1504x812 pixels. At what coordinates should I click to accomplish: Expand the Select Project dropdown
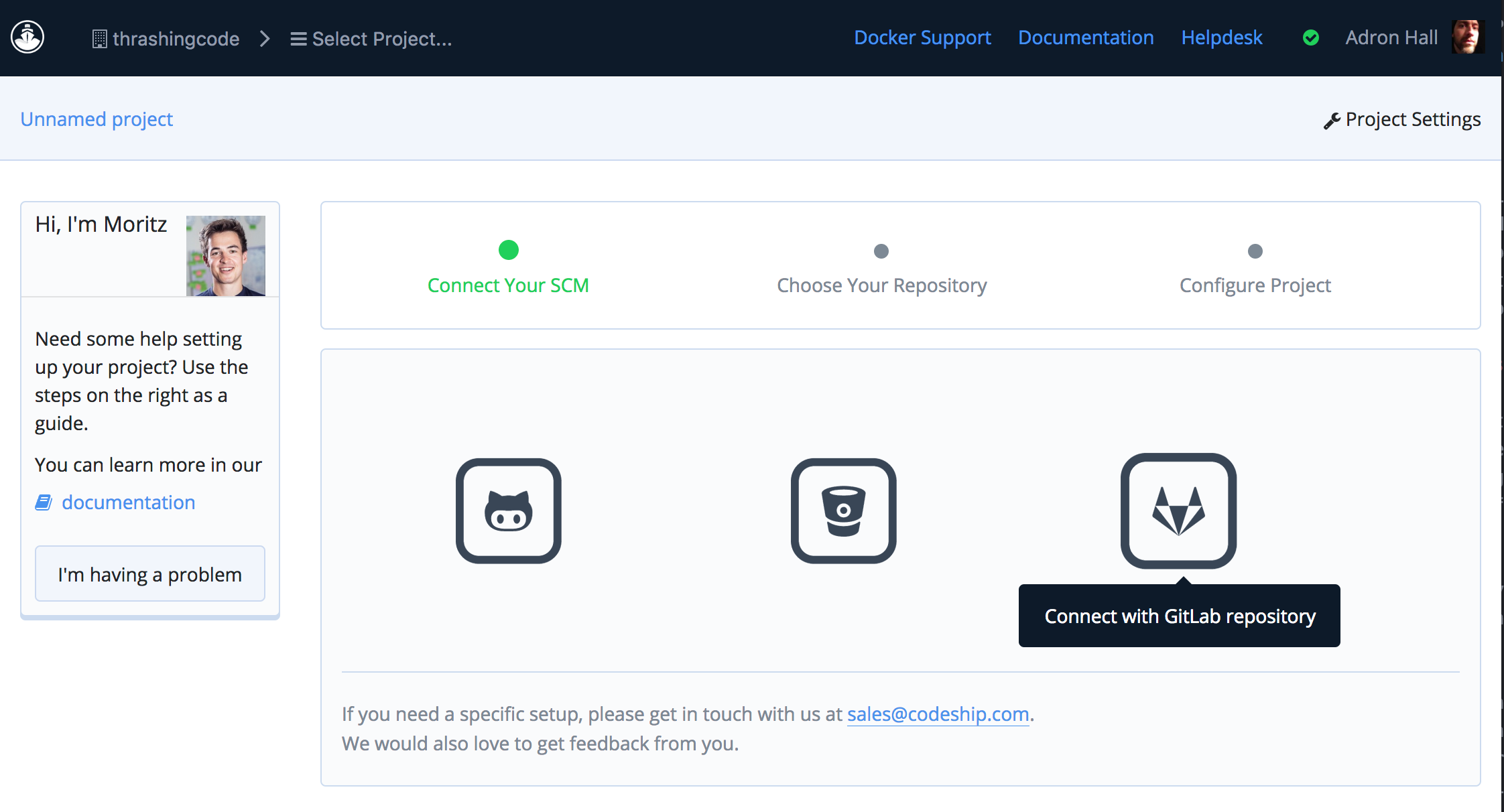pyautogui.click(x=371, y=39)
